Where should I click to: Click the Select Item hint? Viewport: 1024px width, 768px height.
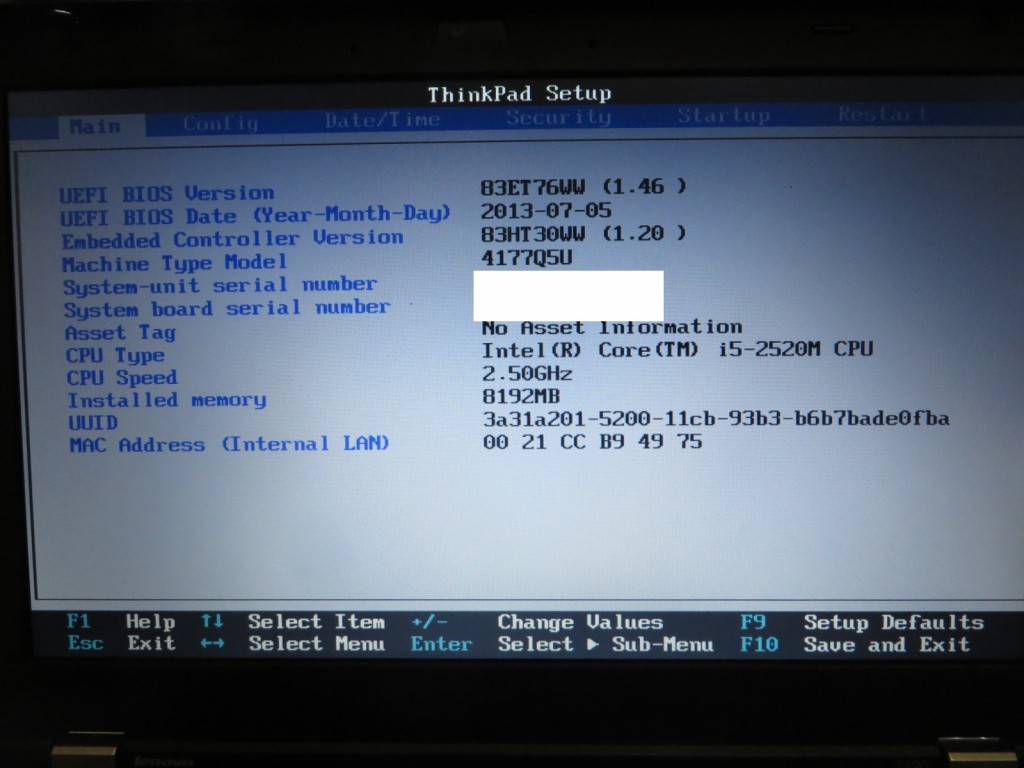point(316,621)
